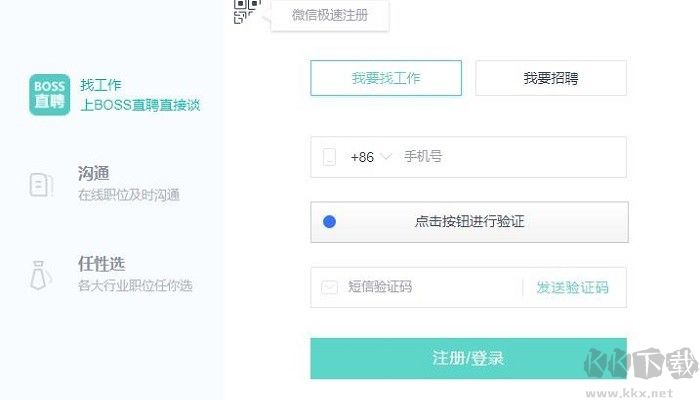Screen dimensions: 700x400
Task: Switch to the 我要招聘 tab
Action: pyautogui.click(x=550, y=78)
